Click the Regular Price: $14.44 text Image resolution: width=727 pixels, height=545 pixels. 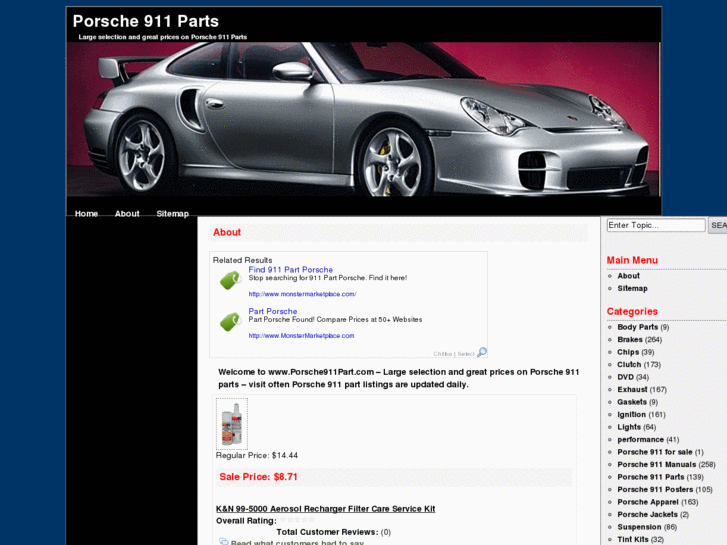pyautogui.click(x=257, y=455)
